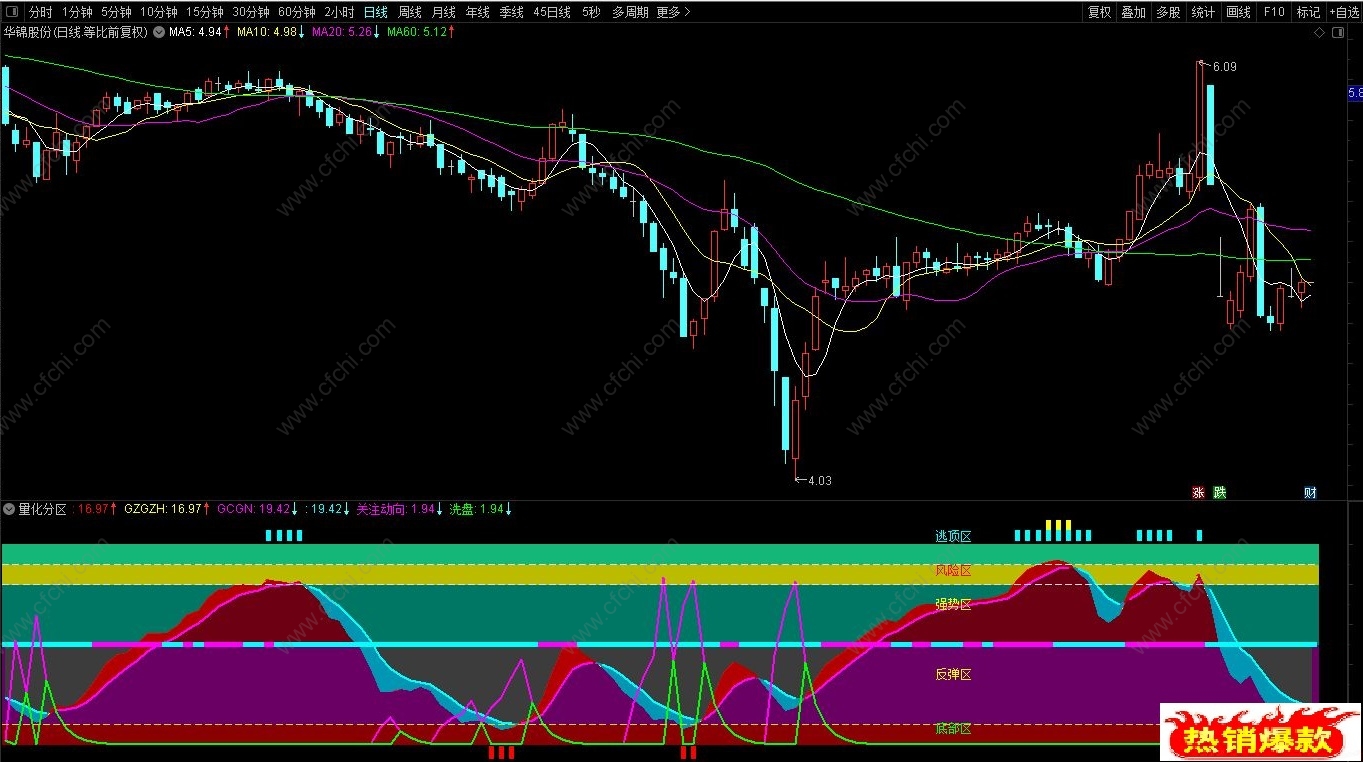The height and width of the screenshot is (762, 1363).
Task: Select the 60分钟 period tab
Action: click(x=297, y=12)
